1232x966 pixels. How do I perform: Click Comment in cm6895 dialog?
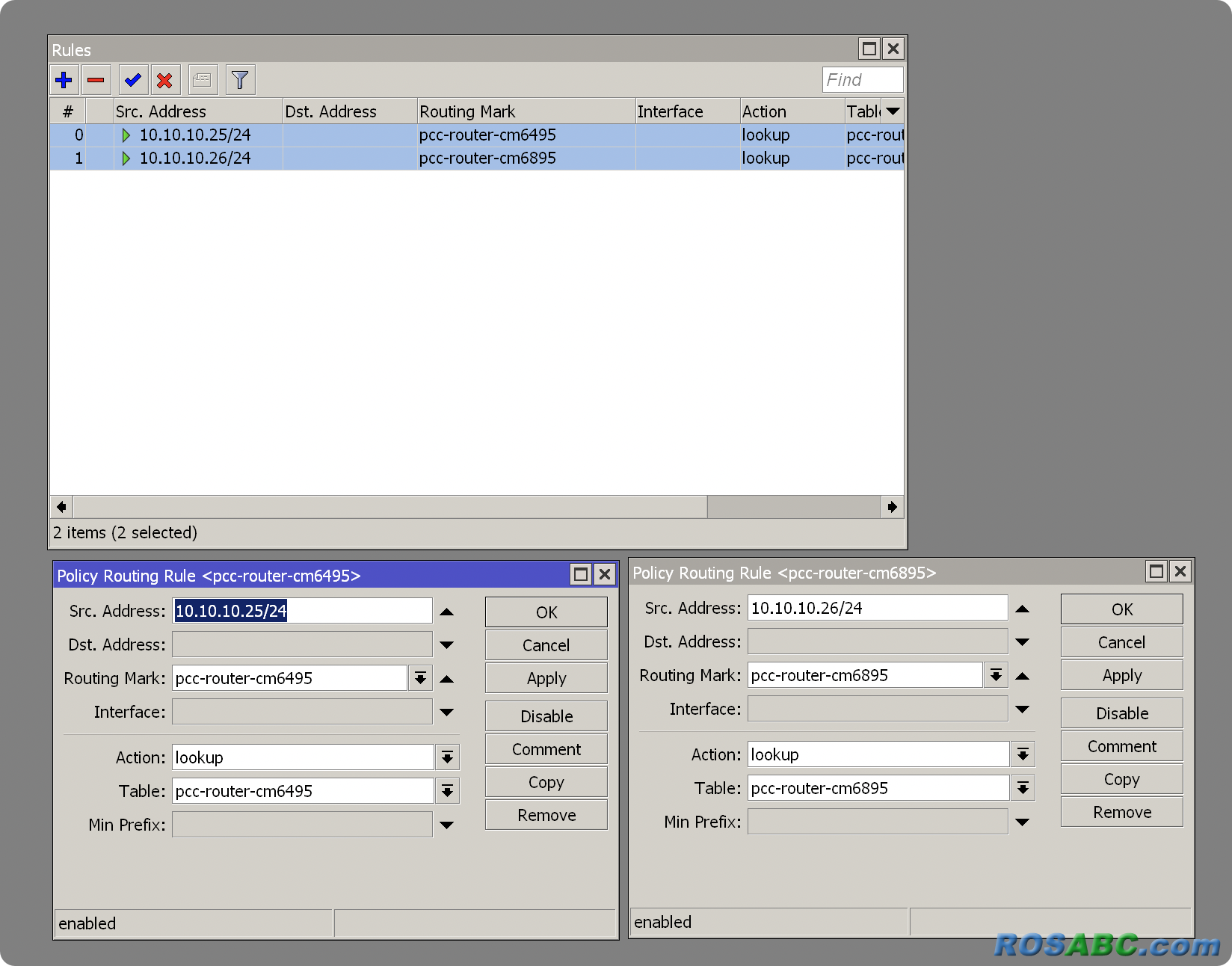click(1122, 746)
